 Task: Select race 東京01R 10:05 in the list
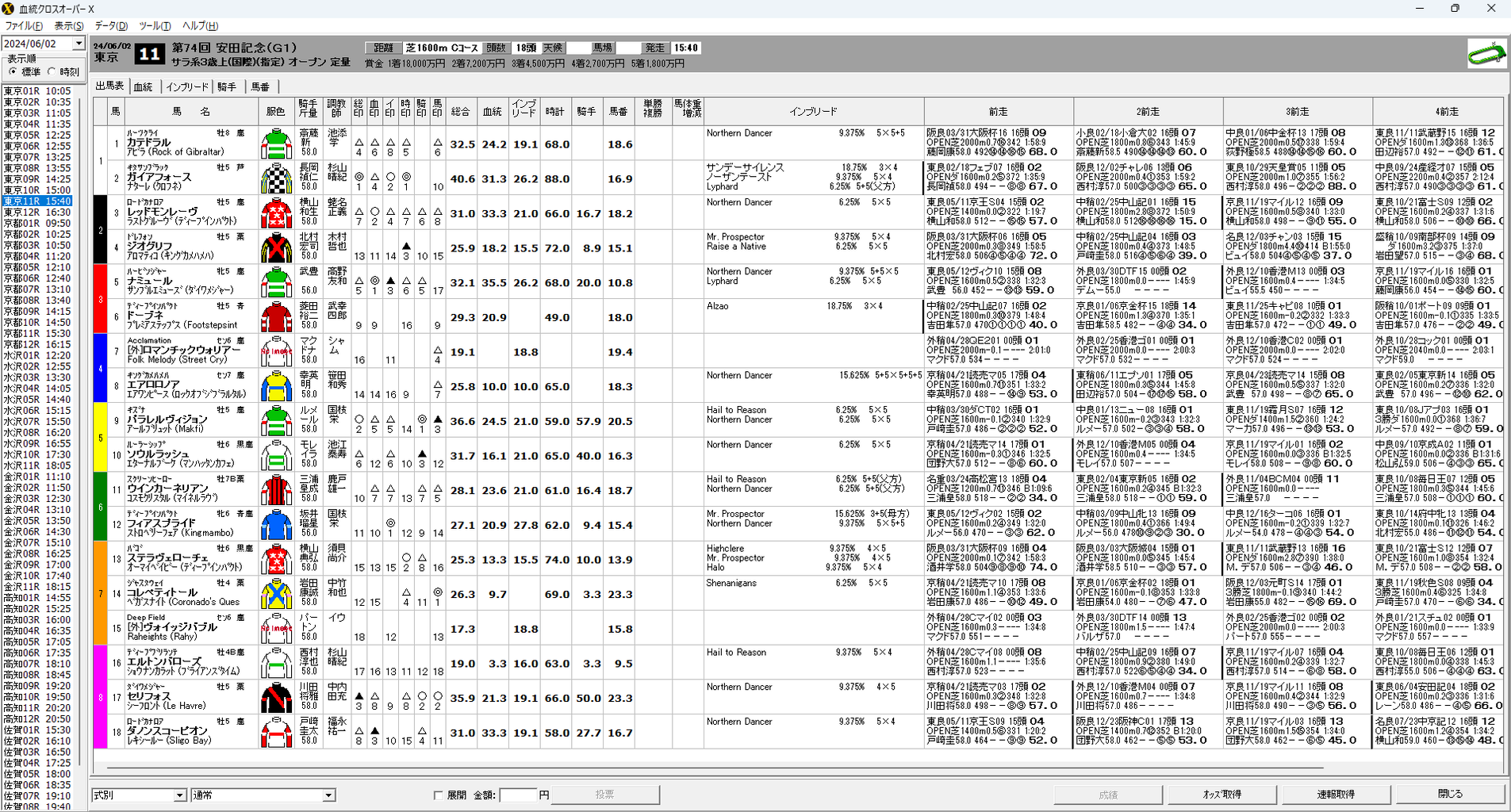pyautogui.click(x=37, y=91)
